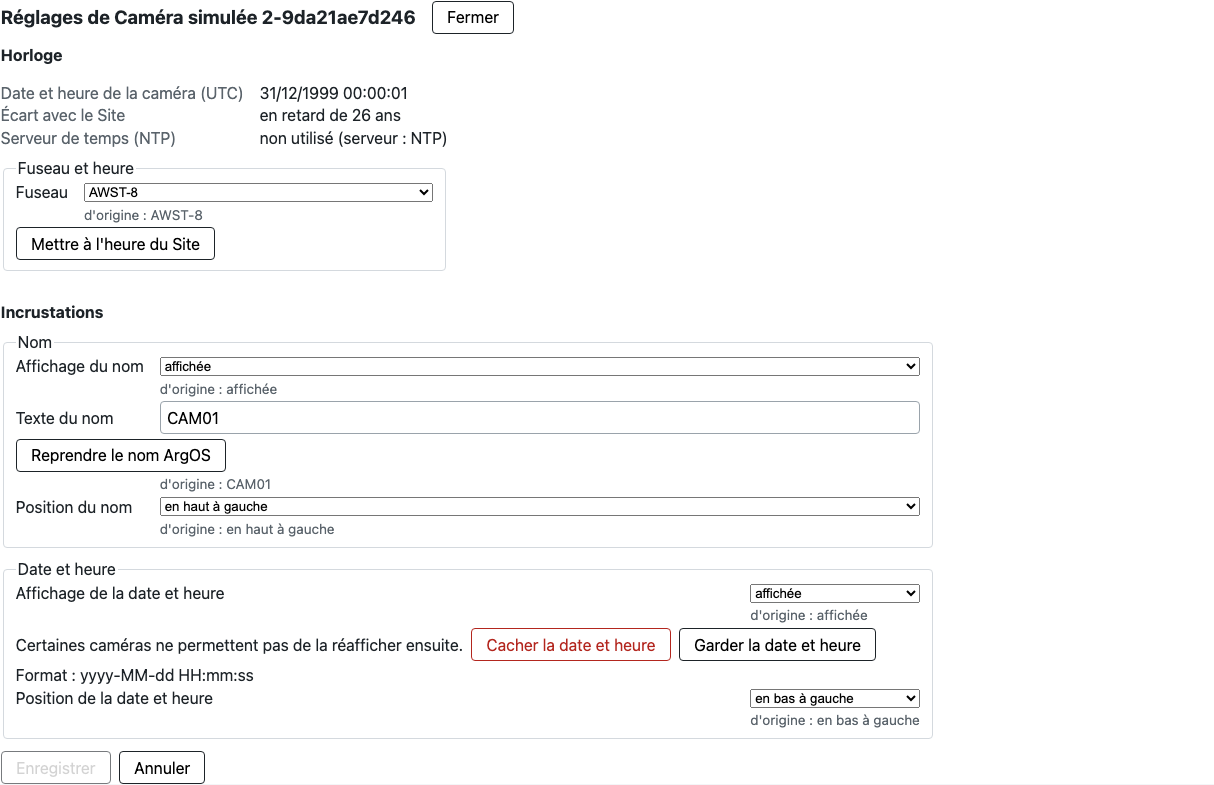
Task: Select the camera time 31/12/1999 00:00:01
Action: tap(334, 94)
